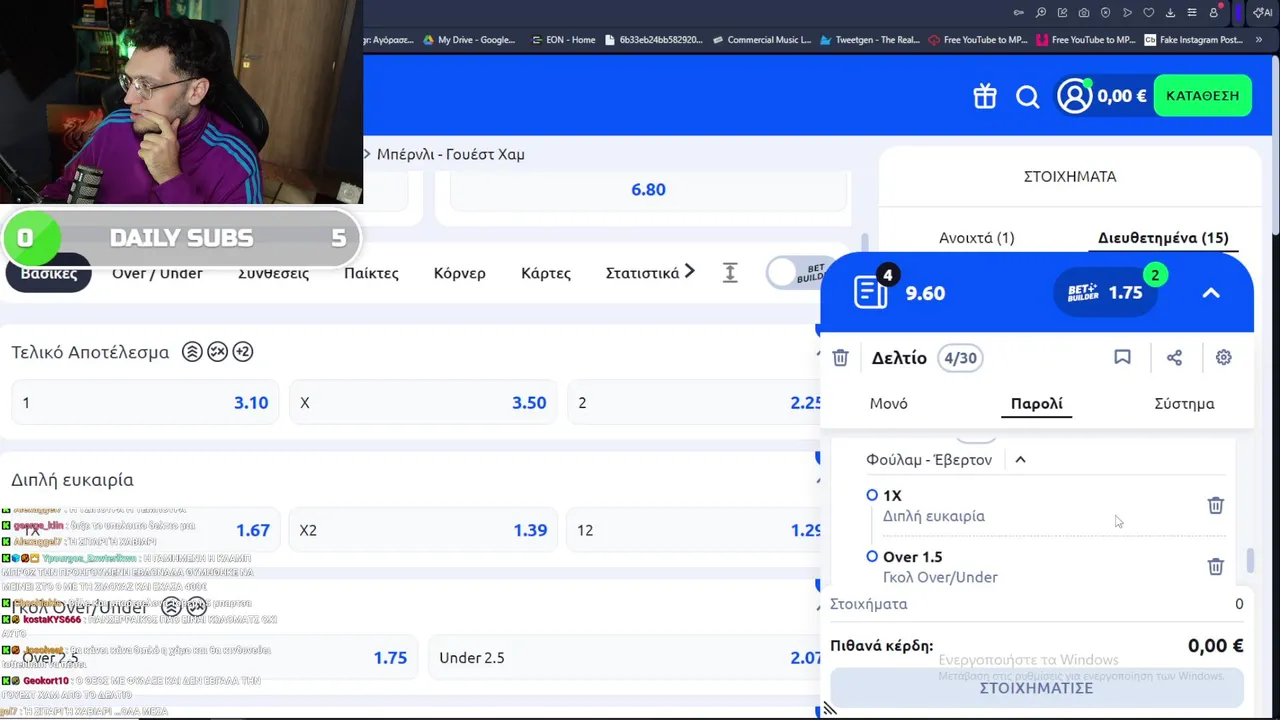
Task: Open Fake Instagram Post bookmark
Action: [x=1194, y=40]
